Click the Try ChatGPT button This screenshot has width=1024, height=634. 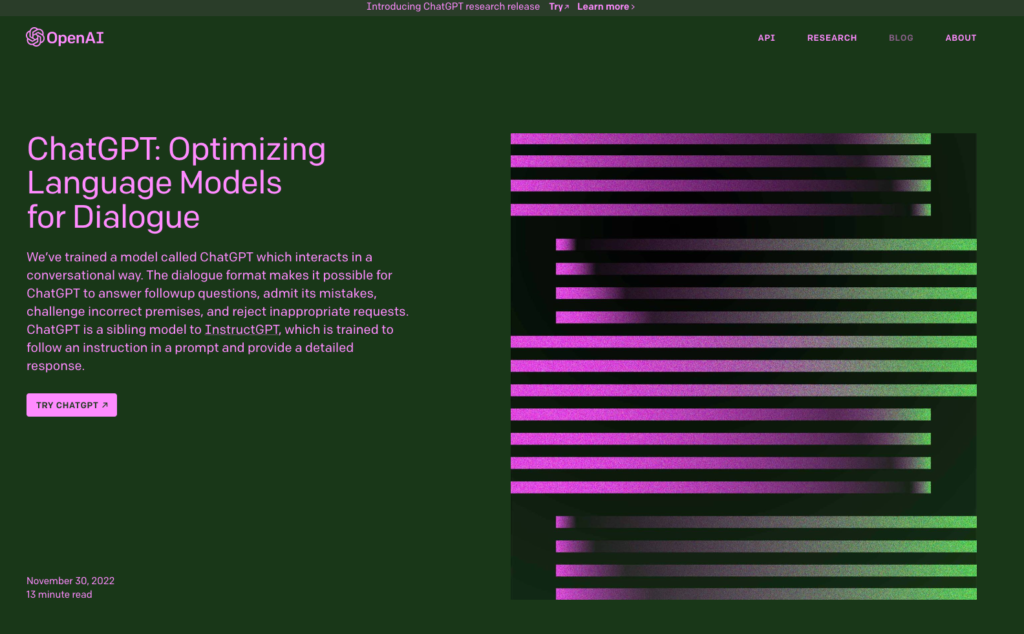pos(72,405)
